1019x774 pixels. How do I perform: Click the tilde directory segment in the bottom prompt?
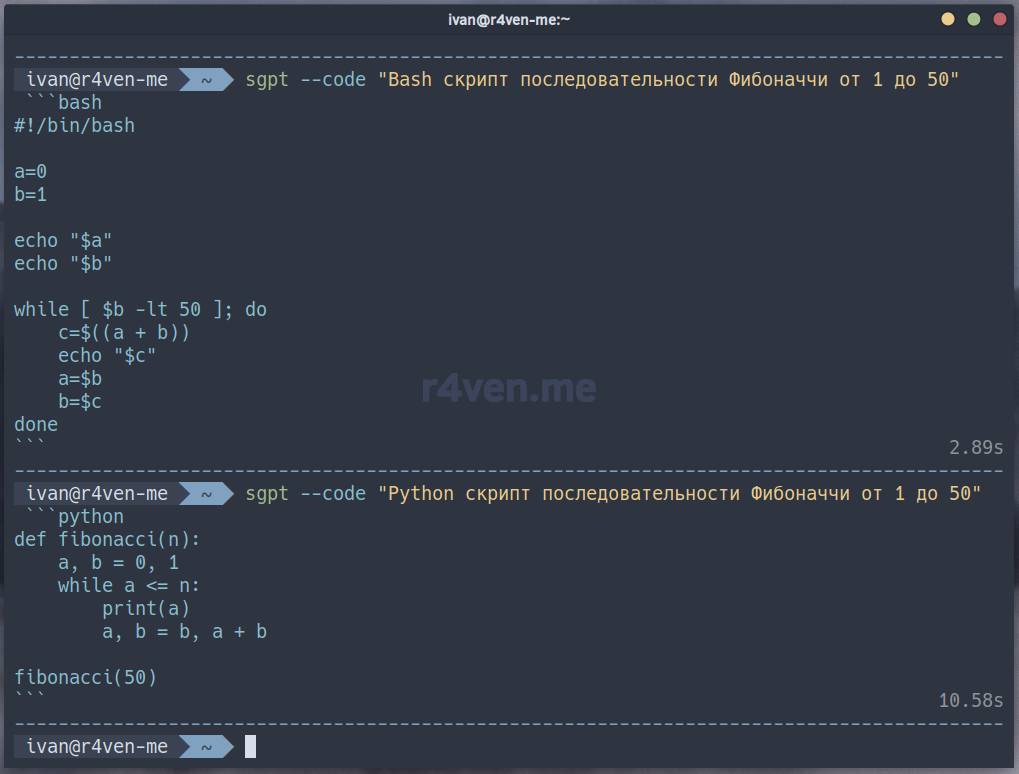click(x=206, y=746)
